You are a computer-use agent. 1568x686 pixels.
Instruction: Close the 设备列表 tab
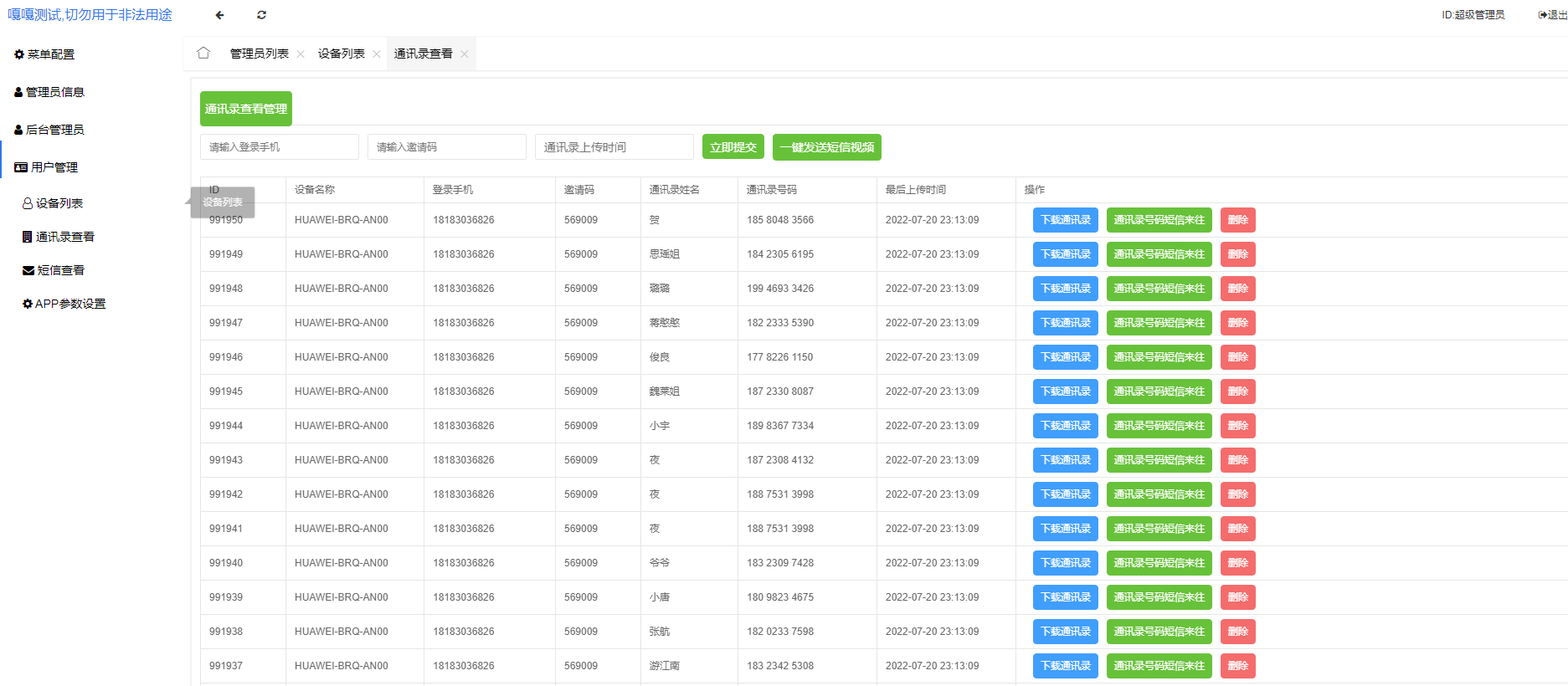click(377, 54)
